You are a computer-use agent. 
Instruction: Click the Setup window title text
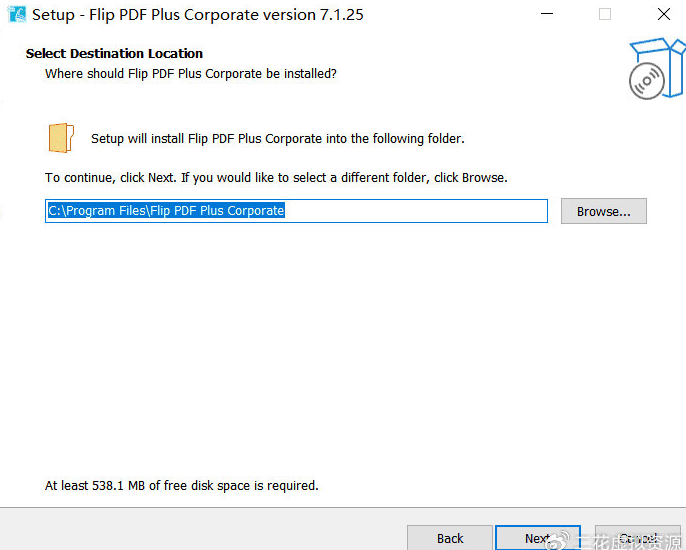pyautogui.click(x=198, y=15)
